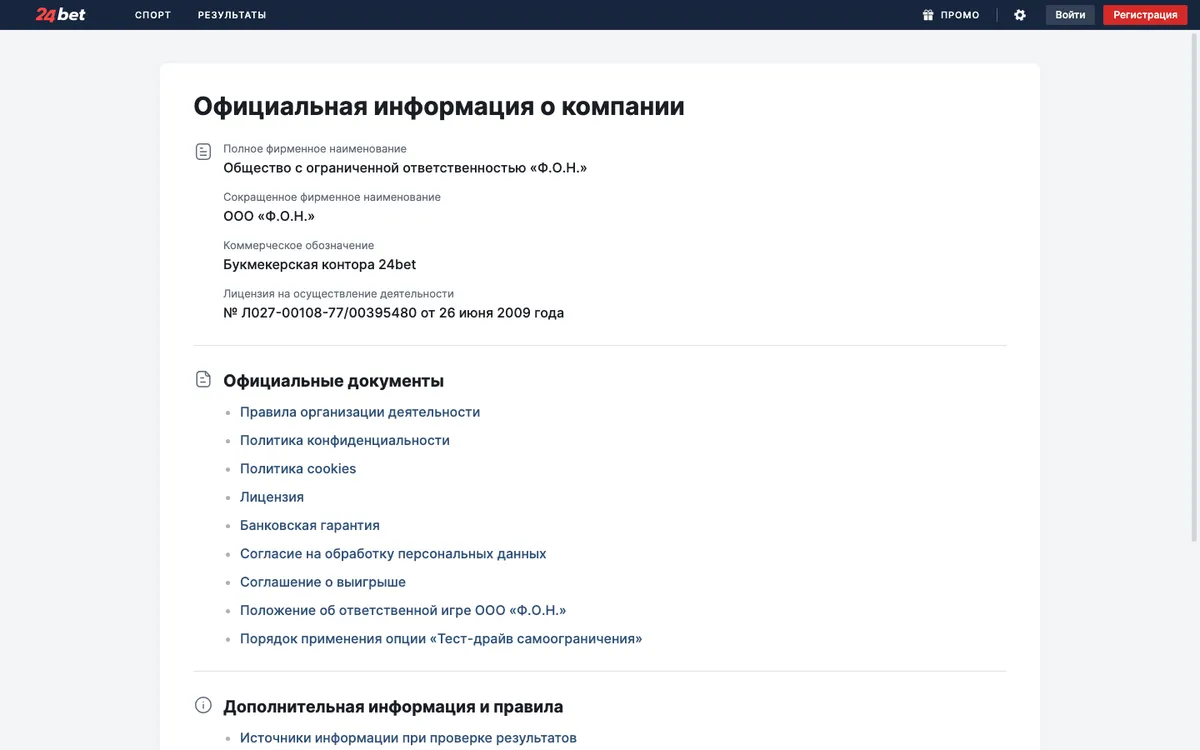Click the company info document icon
The width and height of the screenshot is (1200, 750).
click(203, 152)
